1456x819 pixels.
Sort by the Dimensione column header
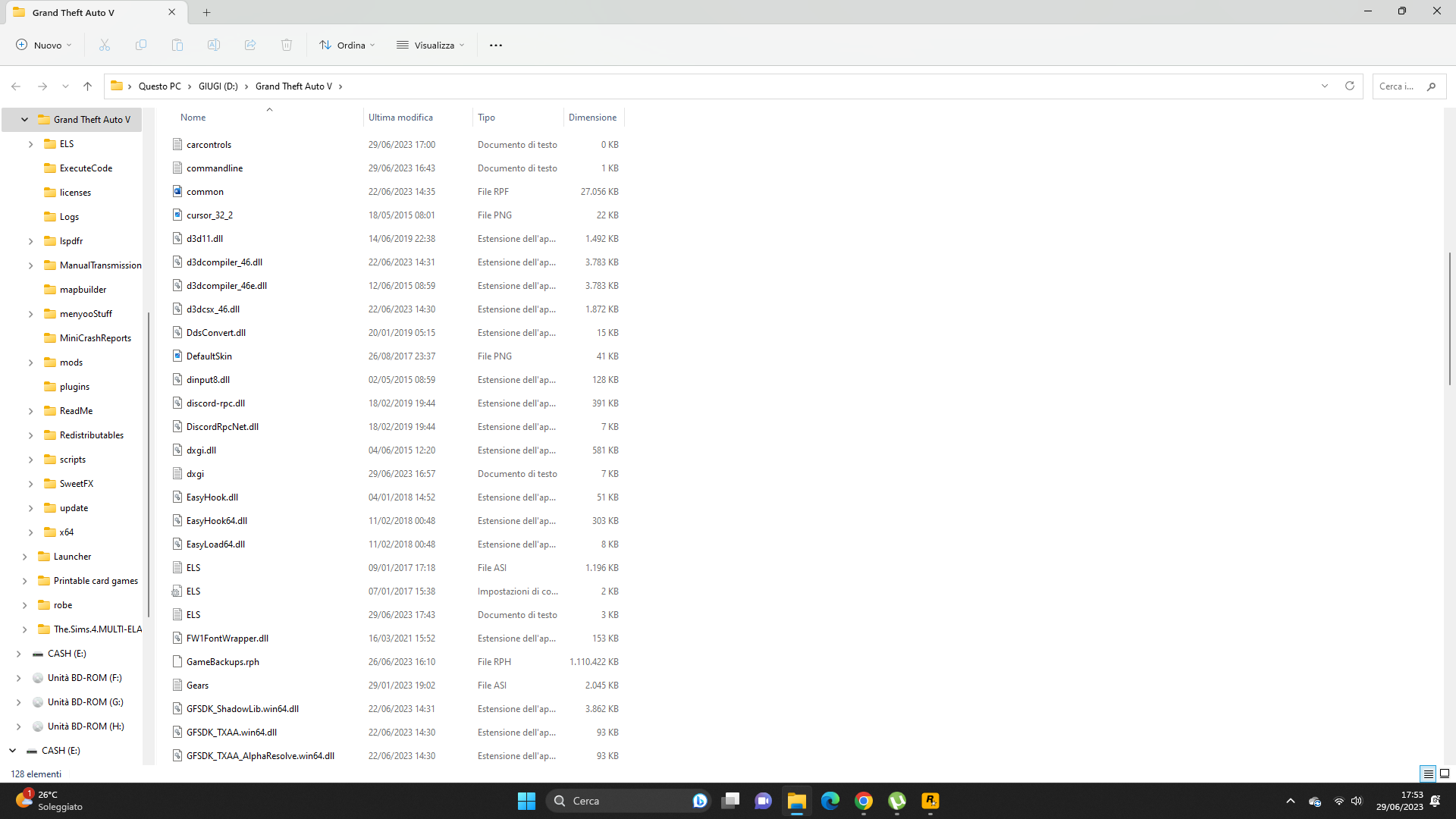[x=592, y=118]
